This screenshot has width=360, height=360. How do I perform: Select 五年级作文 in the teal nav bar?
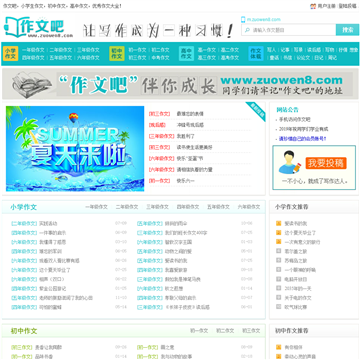tap(61, 58)
